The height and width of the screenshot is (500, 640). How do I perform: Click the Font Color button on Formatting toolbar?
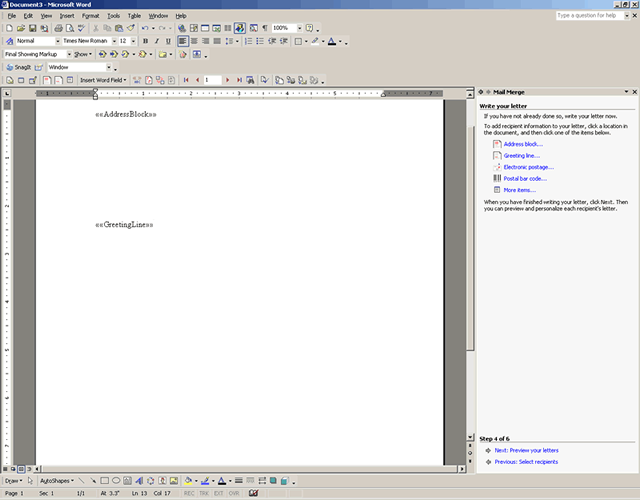pyautogui.click(x=332, y=41)
